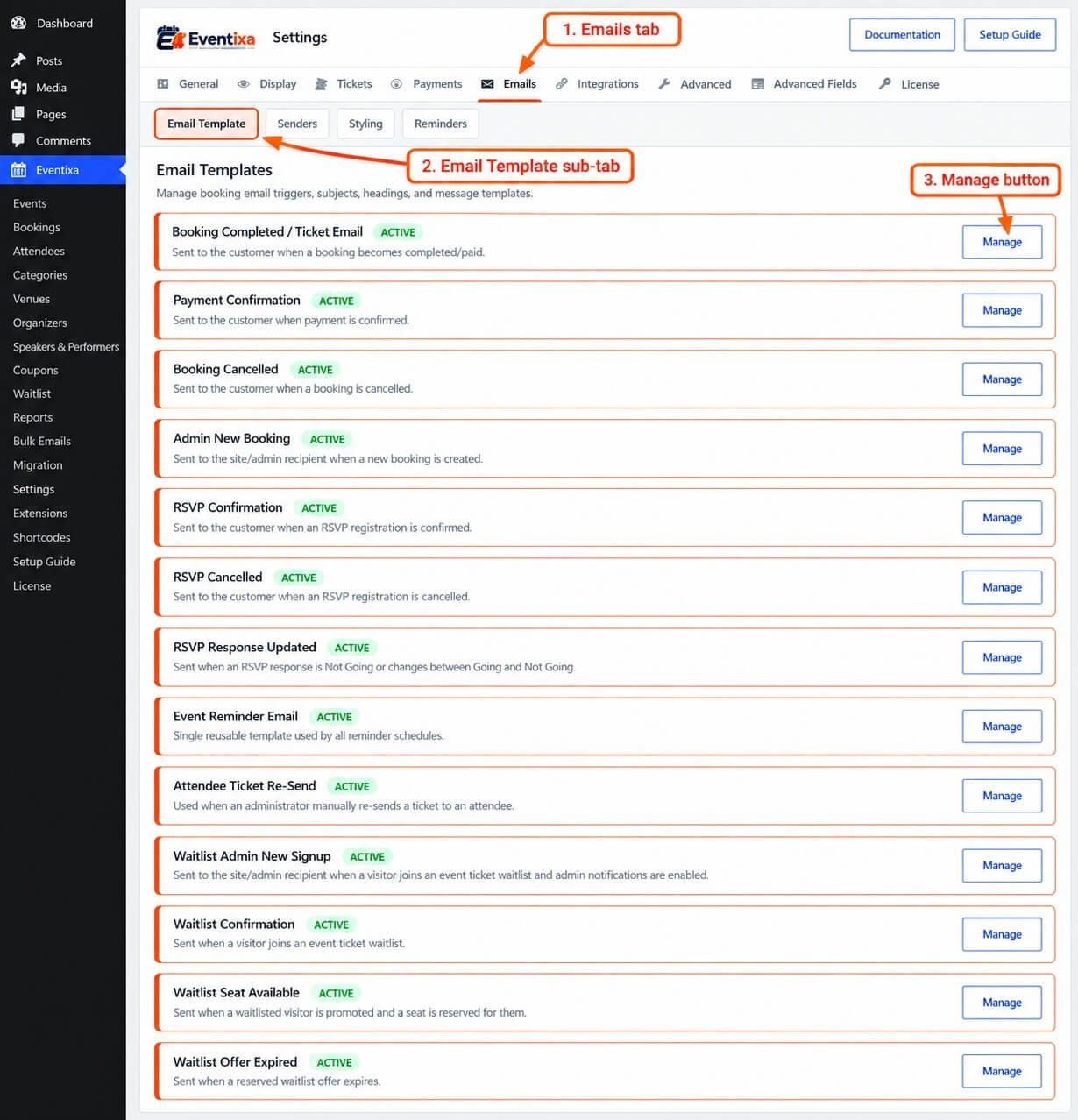Image resolution: width=1078 pixels, height=1120 pixels.
Task: Open Events in the sidebar
Action: (30, 203)
